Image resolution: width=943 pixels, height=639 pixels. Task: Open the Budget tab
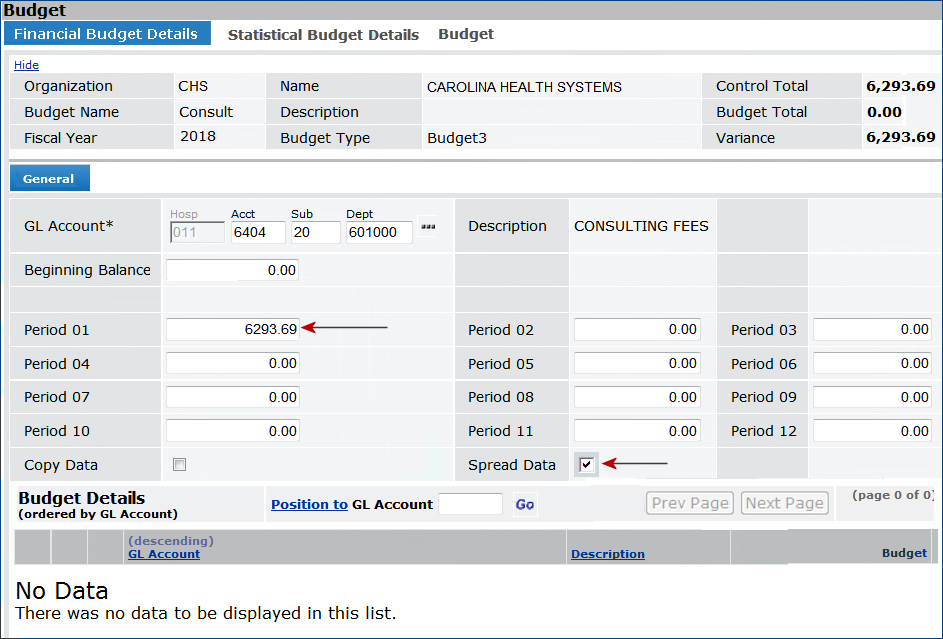(x=466, y=34)
